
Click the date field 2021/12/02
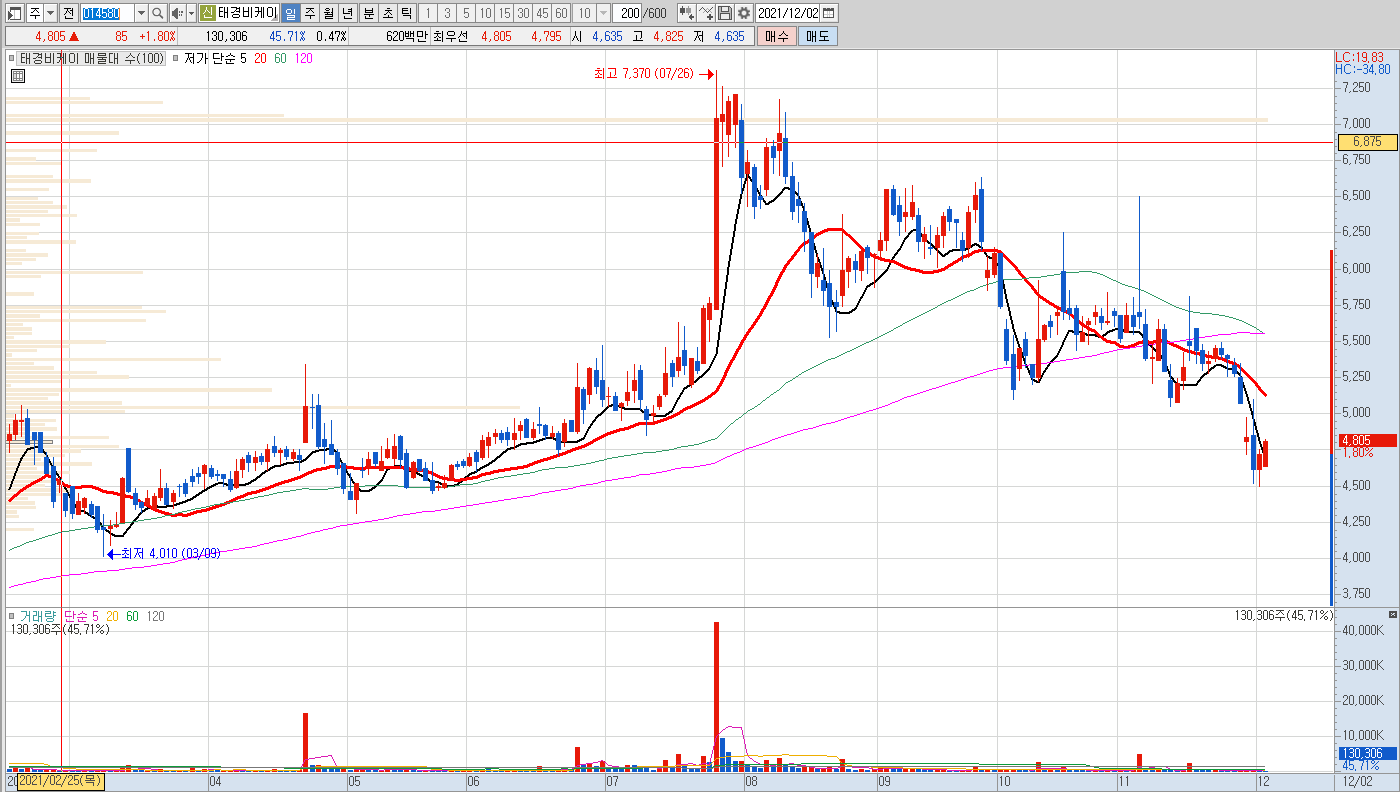pos(788,13)
